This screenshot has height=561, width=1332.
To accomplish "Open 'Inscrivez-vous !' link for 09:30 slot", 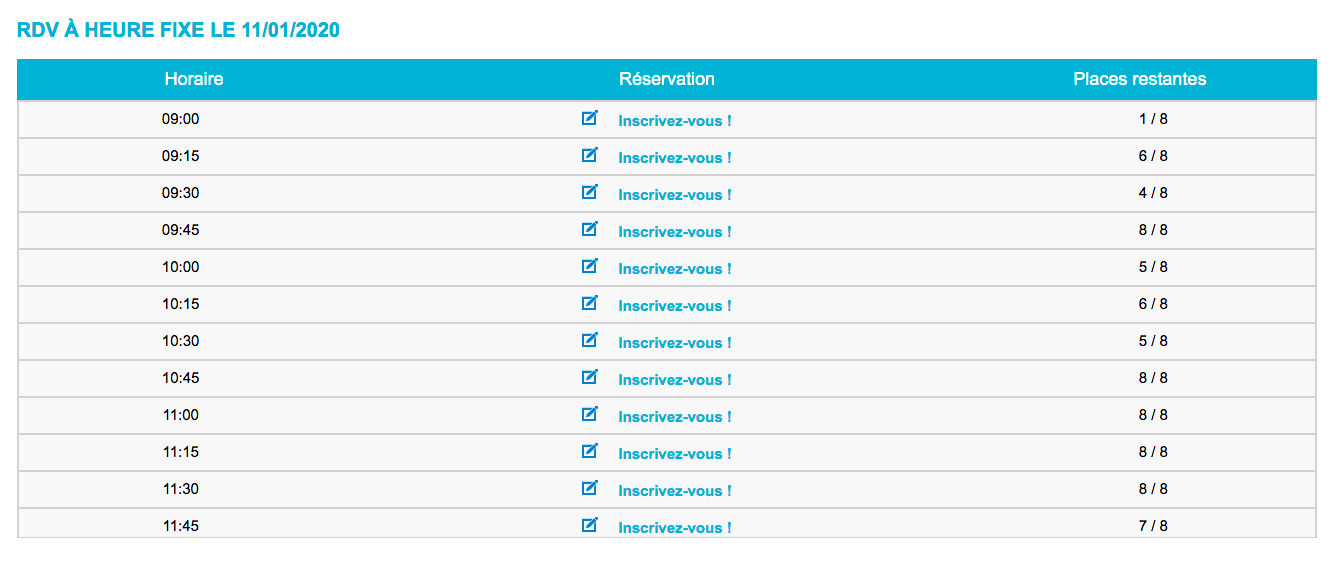I will [x=675, y=195].
